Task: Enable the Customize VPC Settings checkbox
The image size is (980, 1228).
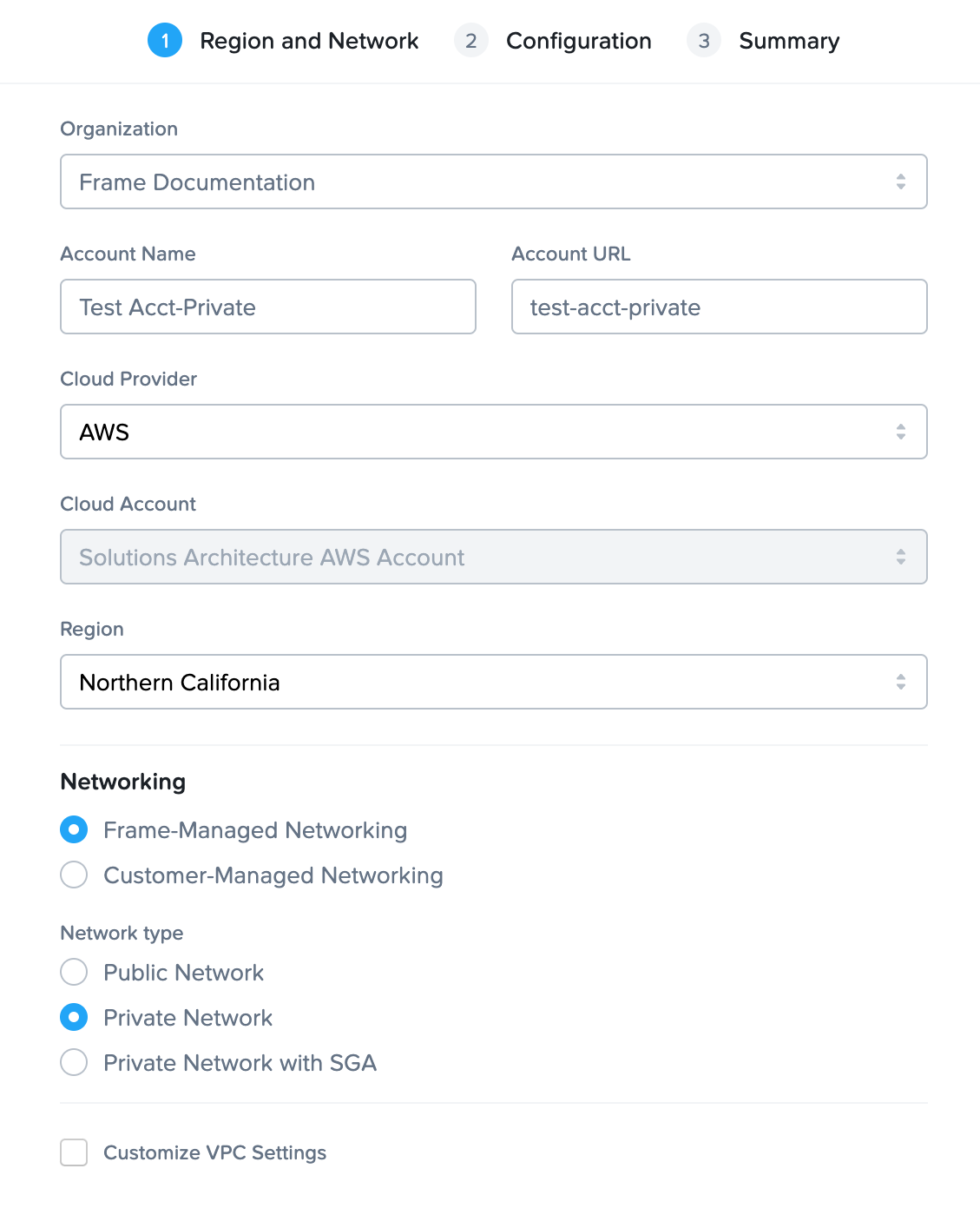Action: 74,1152
